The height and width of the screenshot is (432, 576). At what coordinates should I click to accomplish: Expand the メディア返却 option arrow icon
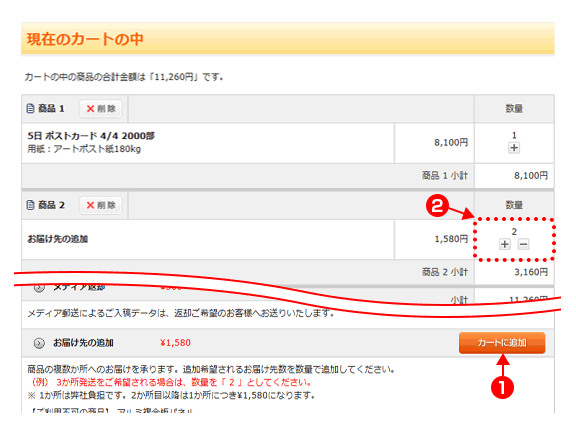click(x=39, y=288)
